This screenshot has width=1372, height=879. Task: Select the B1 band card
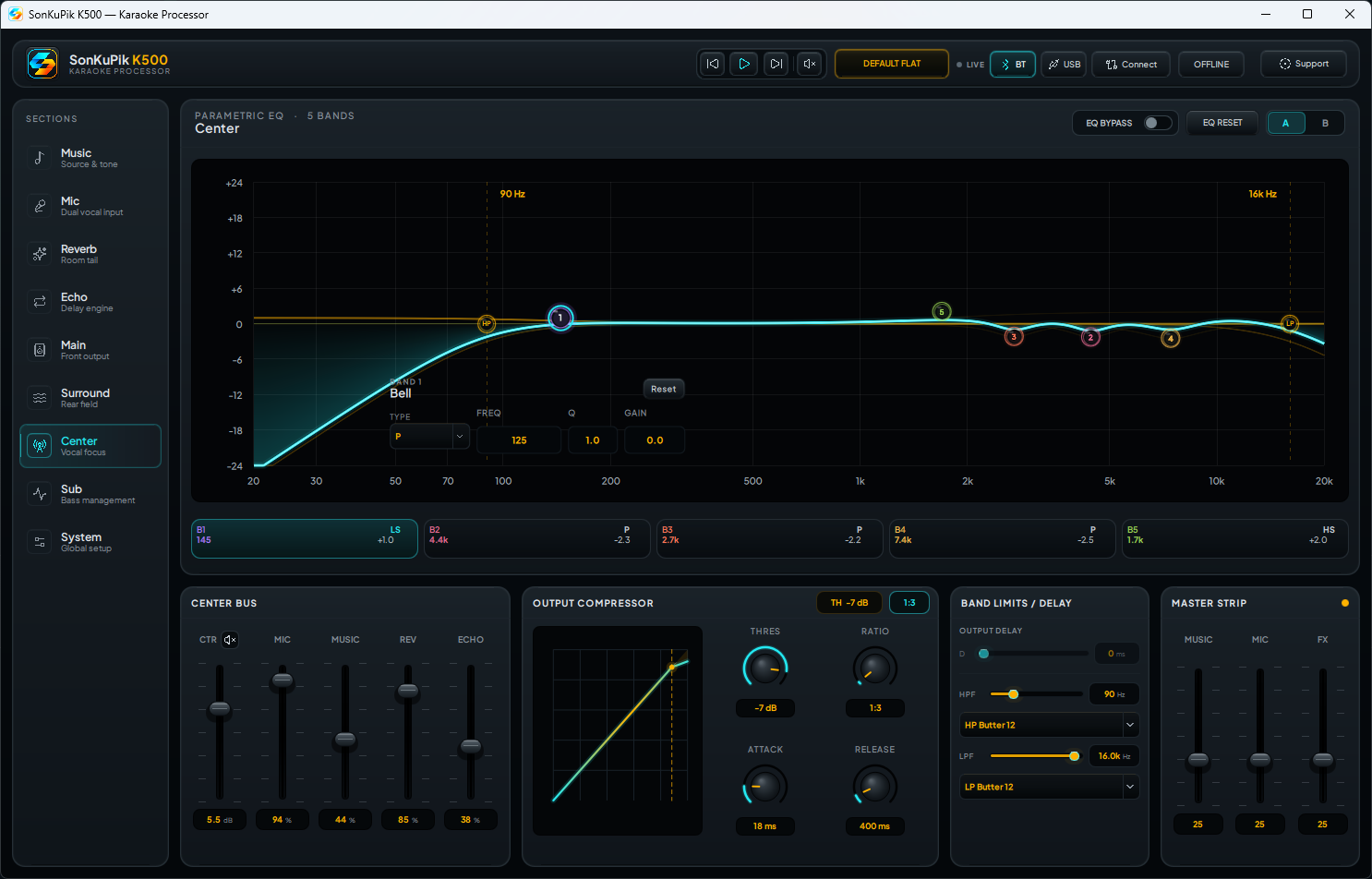pos(305,539)
